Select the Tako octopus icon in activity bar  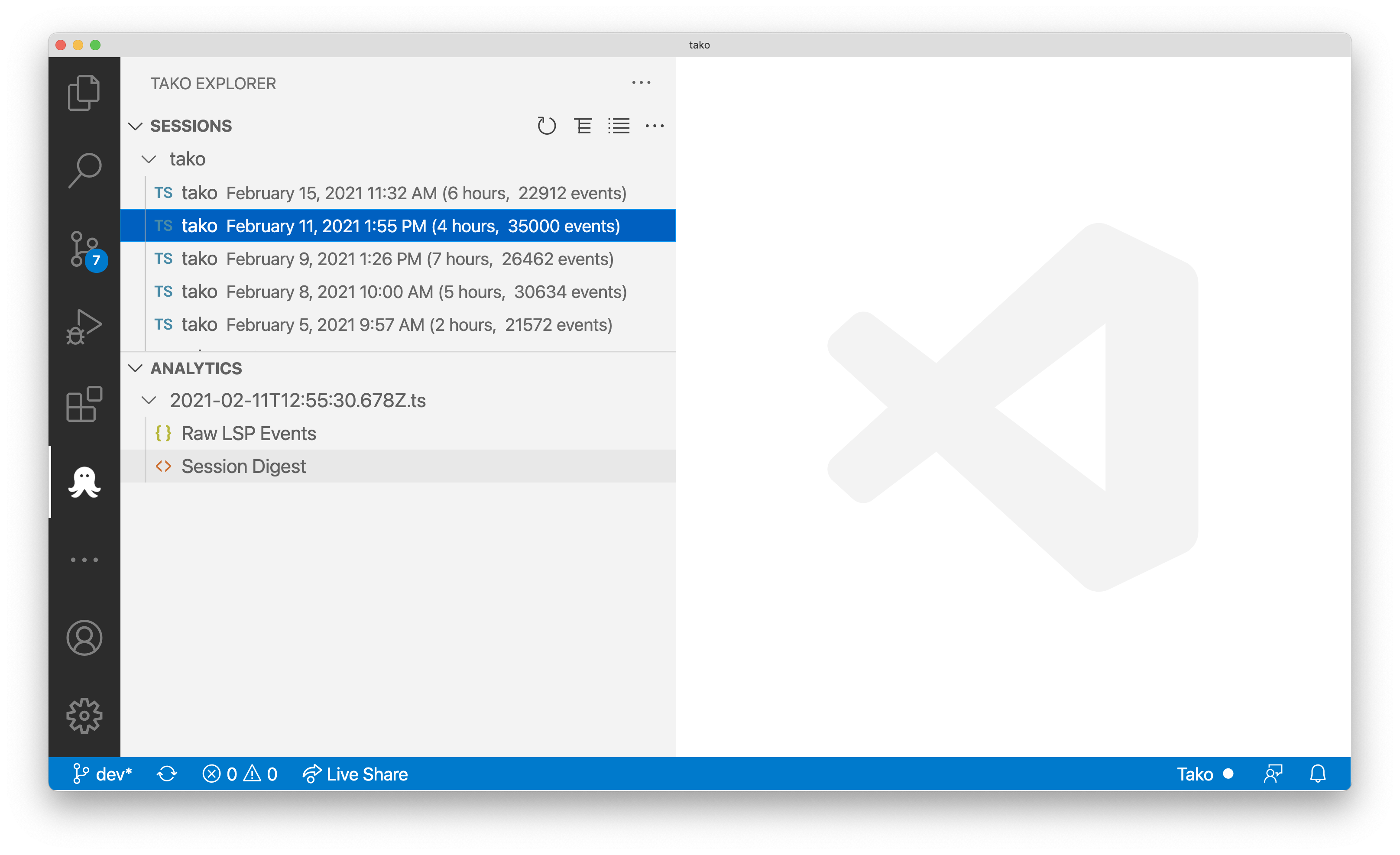84,482
